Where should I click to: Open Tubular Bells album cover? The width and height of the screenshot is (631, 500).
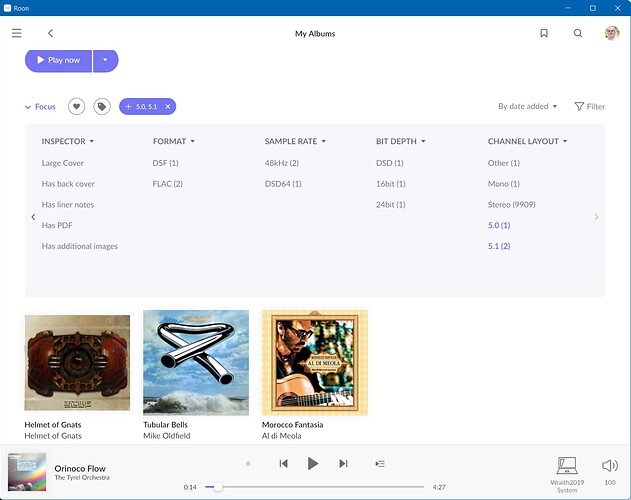(196, 363)
